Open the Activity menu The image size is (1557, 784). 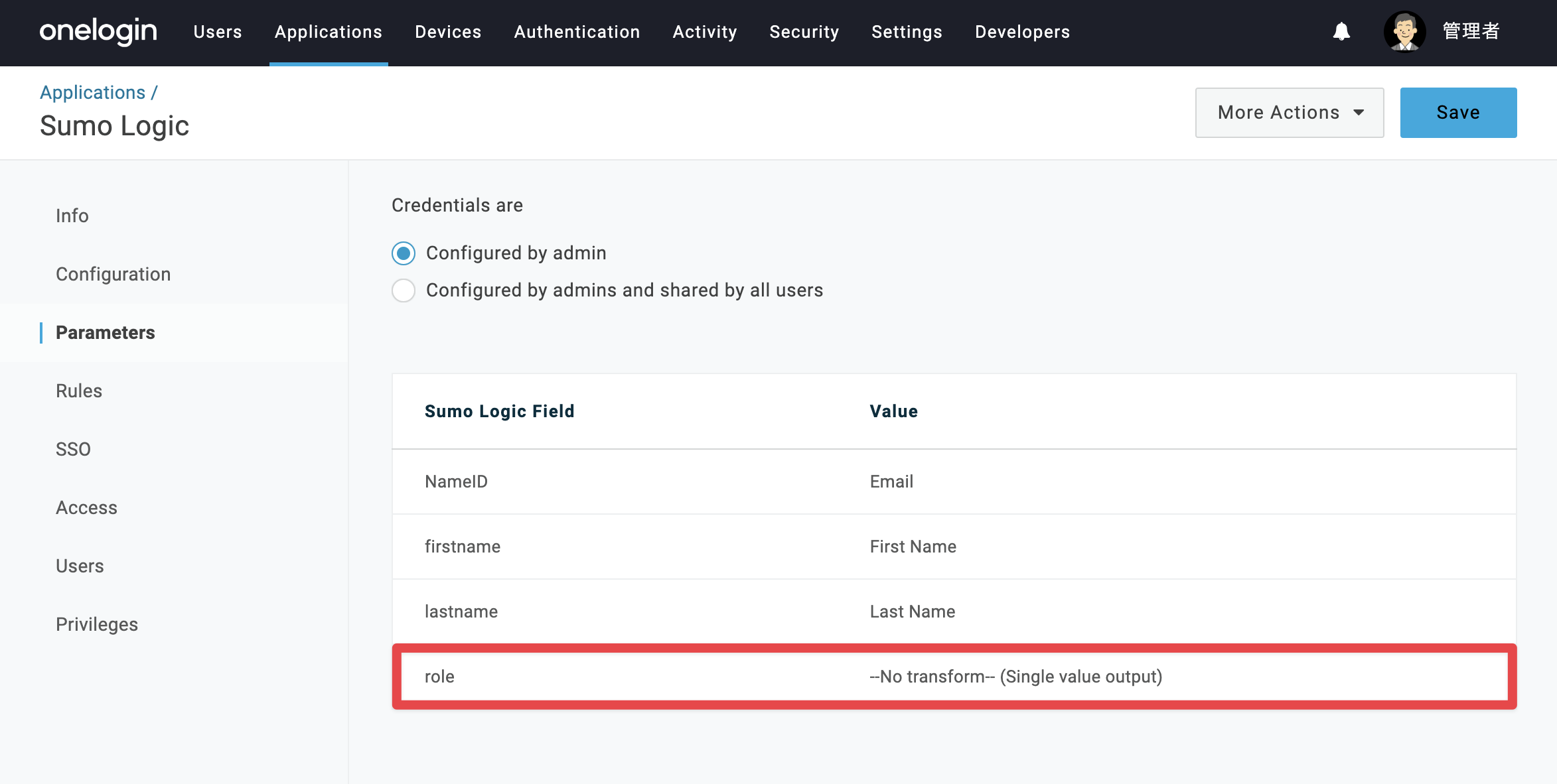(x=705, y=32)
